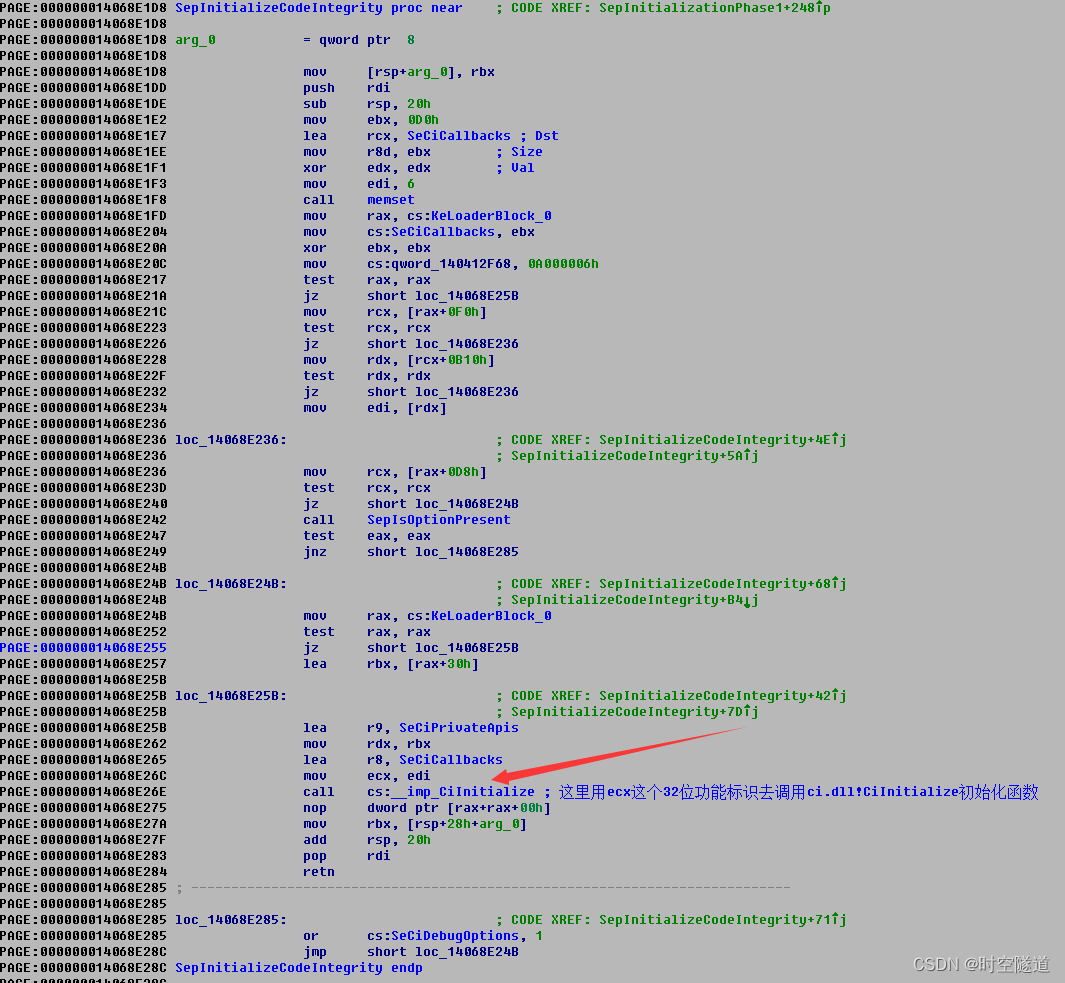Image resolution: width=1065 pixels, height=983 pixels.
Task: Select the SeCiCallbacks operand in lea rcx
Action: [458, 136]
